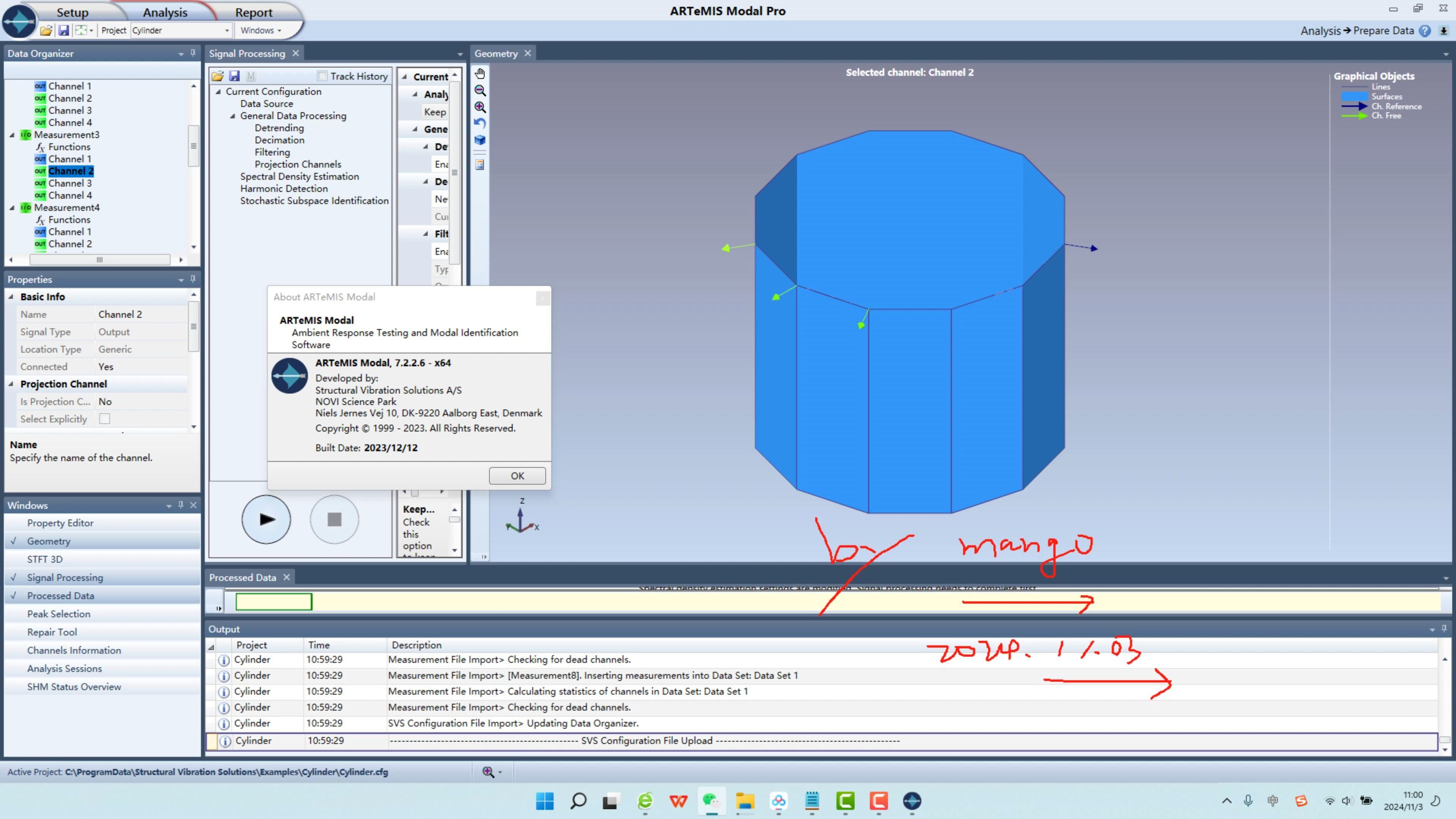Screen dimensions: 1456x819
Task: Save project with main toolbar disk icon
Action: pyautogui.click(x=63, y=30)
